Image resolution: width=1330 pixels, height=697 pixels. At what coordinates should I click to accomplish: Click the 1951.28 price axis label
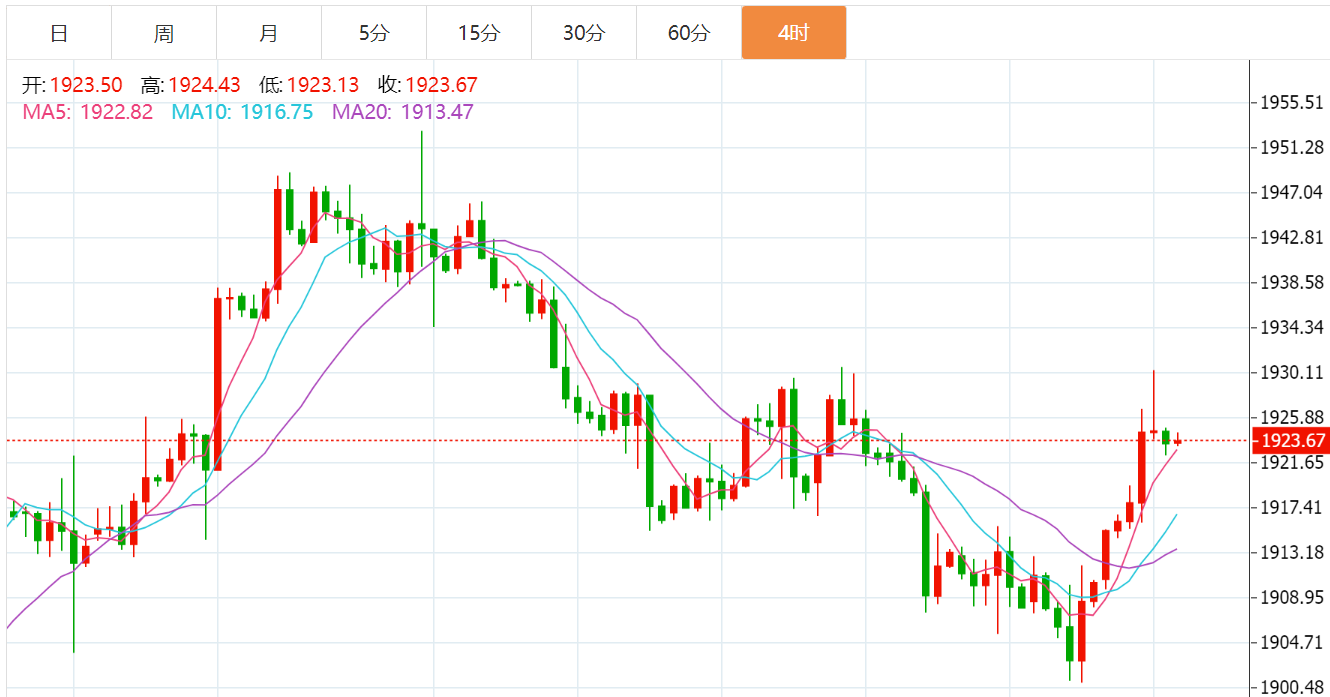click(x=1291, y=148)
